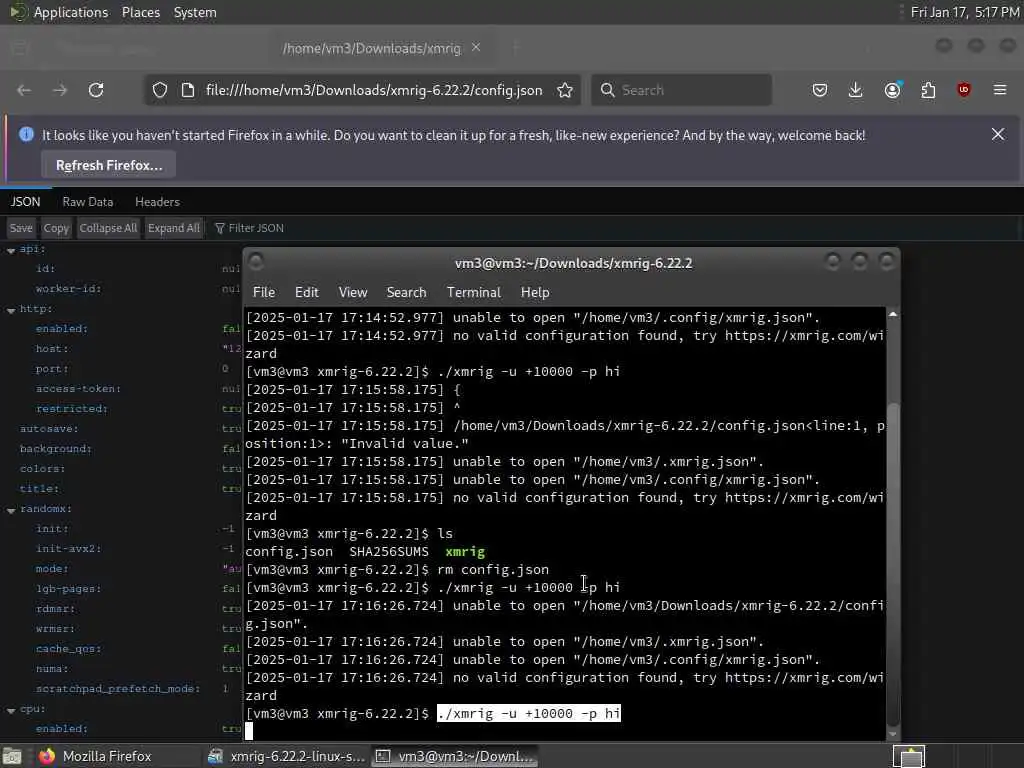The width and height of the screenshot is (1024, 768).
Task: Open the Places menu
Action: click(x=140, y=12)
